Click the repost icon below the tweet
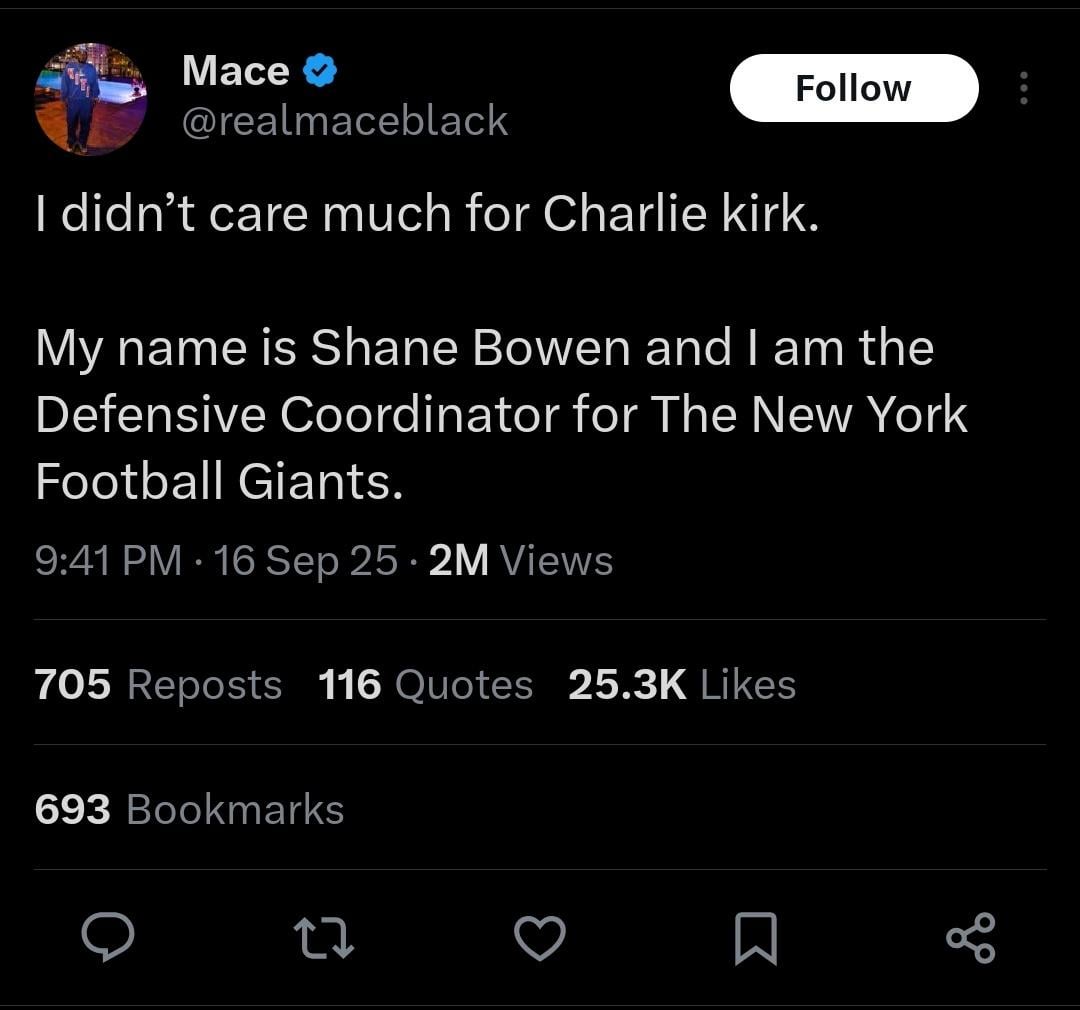Viewport: 1080px width, 1010px height. [x=324, y=937]
